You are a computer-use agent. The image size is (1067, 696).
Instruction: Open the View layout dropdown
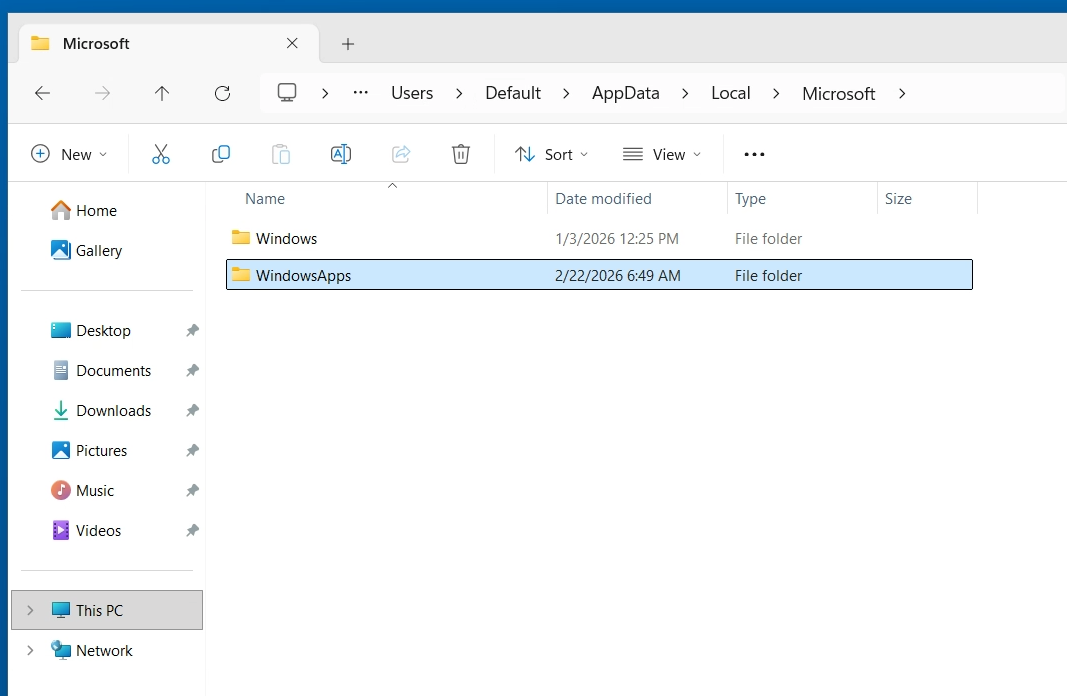point(661,154)
